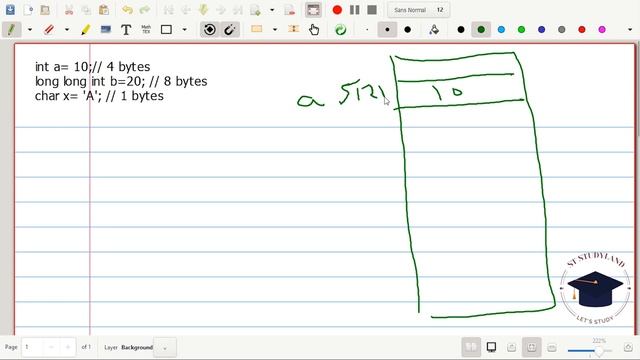Image resolution: width=640 pixels, height=360 pixels.
Task: Click the zoom slider handle
Action: click(x=599, y=351)
